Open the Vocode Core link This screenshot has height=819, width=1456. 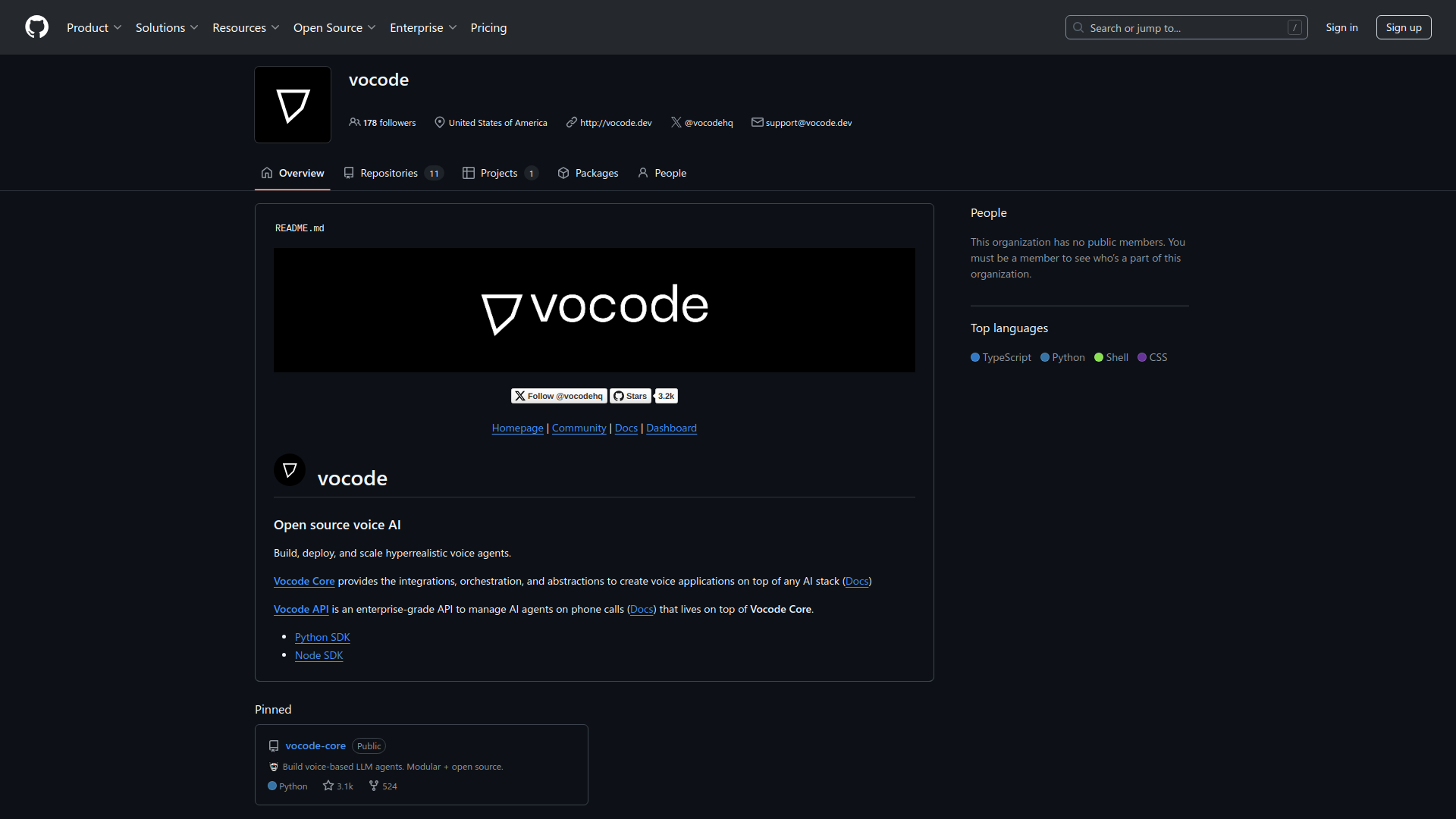coord(304,581)
